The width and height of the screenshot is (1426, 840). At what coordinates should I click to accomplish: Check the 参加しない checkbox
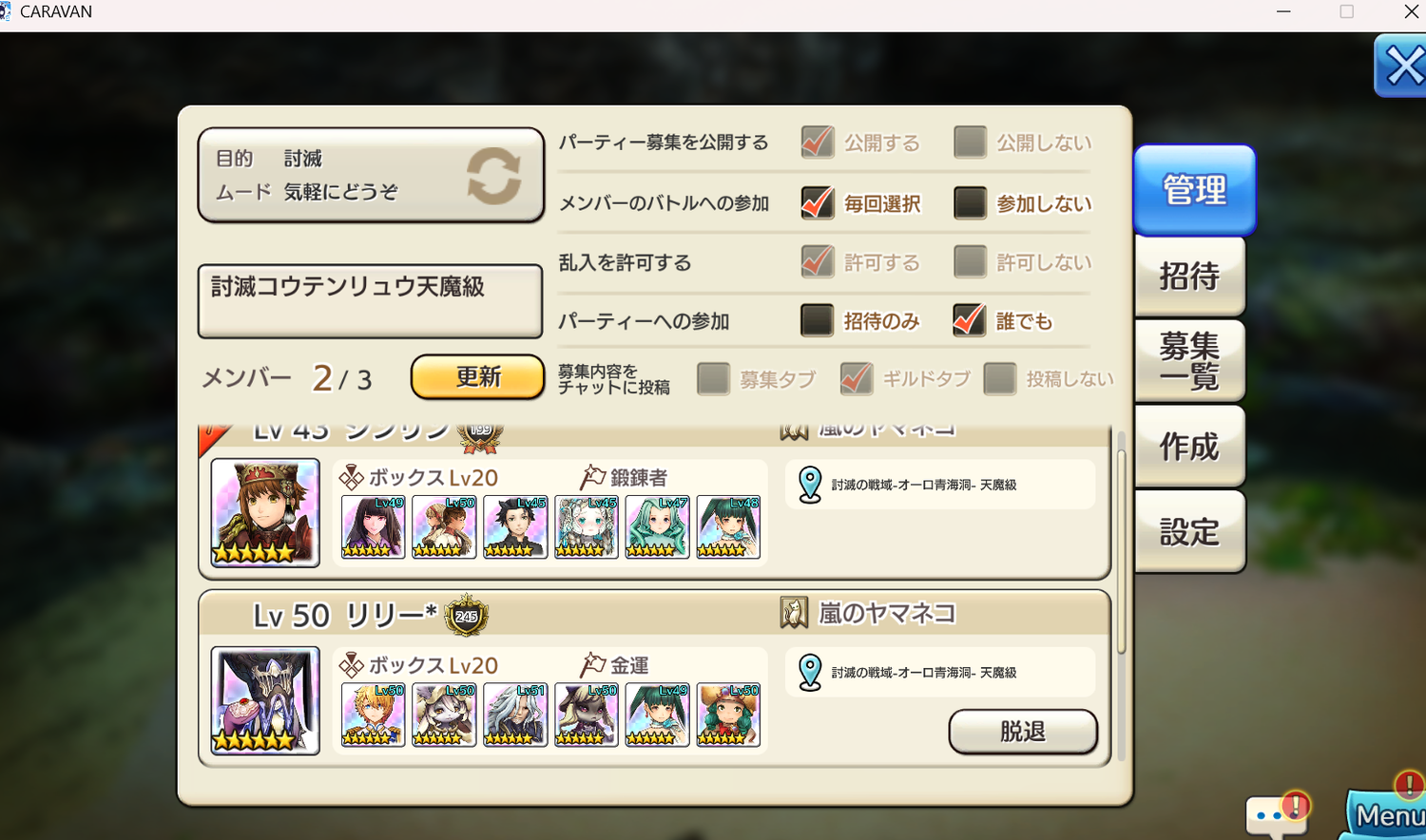[970, 202]
